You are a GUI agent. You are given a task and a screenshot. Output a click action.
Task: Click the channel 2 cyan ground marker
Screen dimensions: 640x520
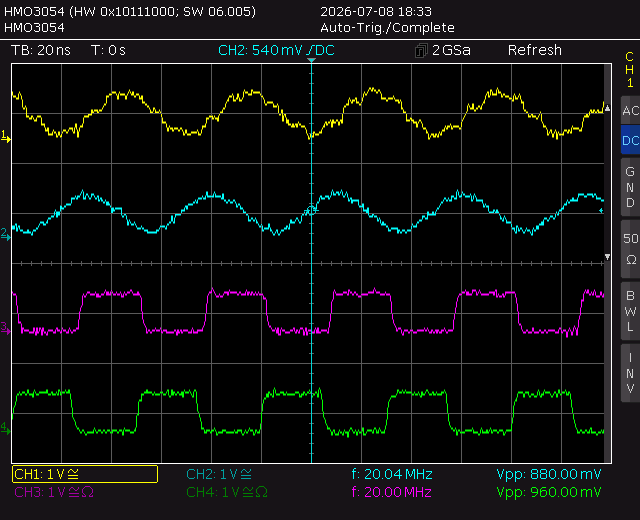(6, 234)
